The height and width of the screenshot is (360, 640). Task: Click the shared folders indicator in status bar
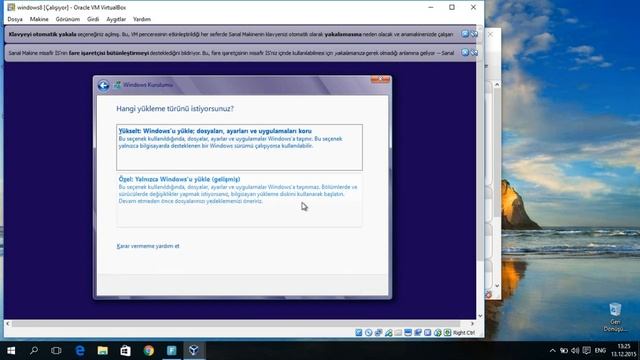click(x=398, y=333)
